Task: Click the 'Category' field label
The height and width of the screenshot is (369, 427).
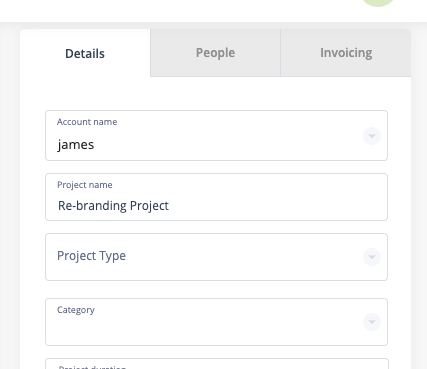Action: point(76,310)
